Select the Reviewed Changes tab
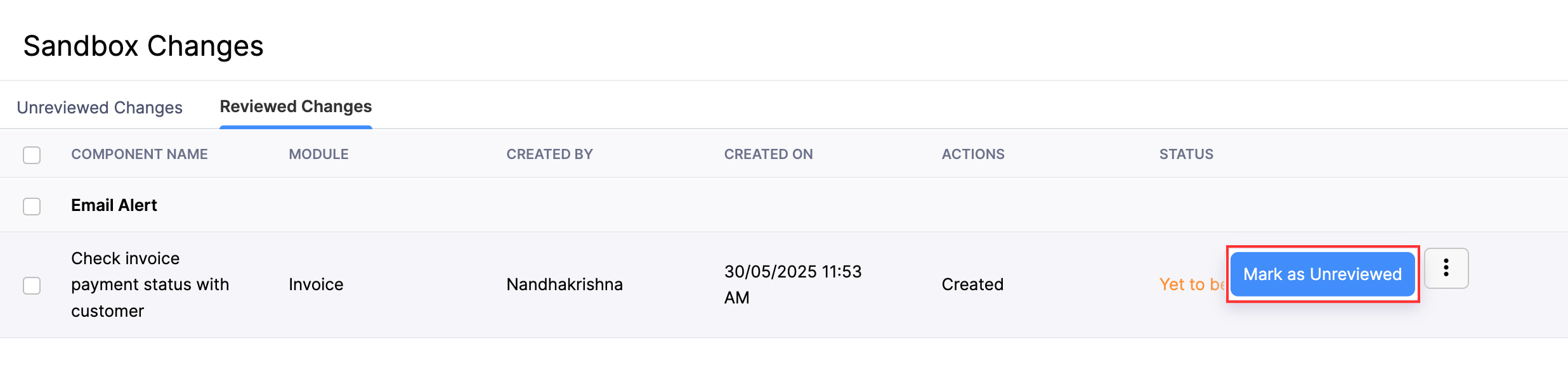The height and width of the screenshot is (389, 1568). point(296,107)
